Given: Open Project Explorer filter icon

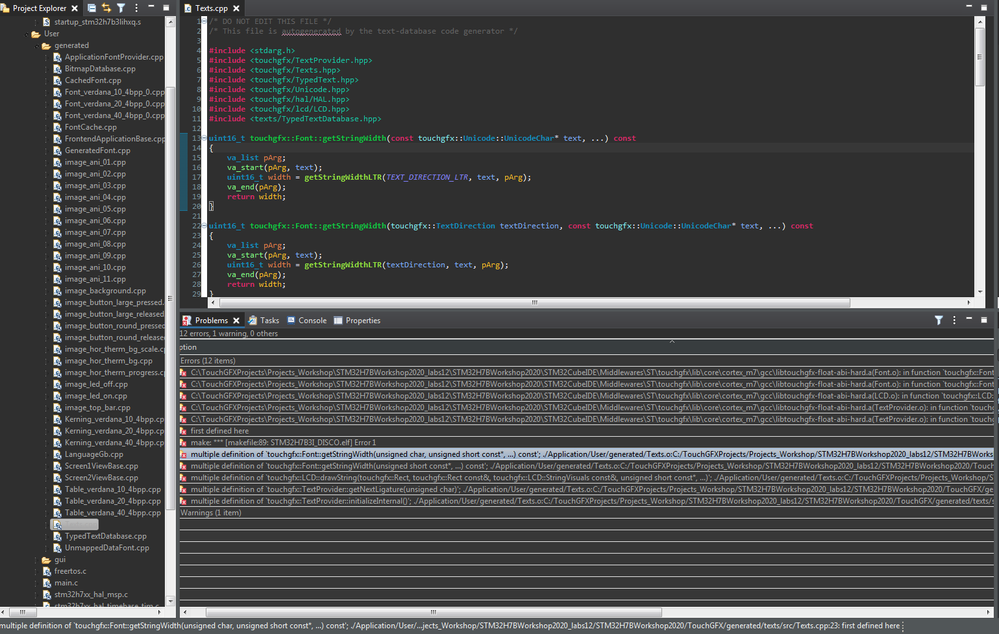Looking at the screenshot, I should (121, 8).
